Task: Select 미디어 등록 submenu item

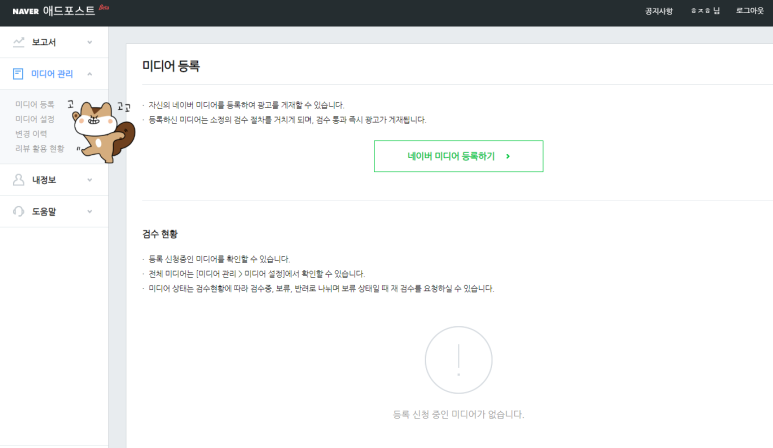Action: coord(35,104)
